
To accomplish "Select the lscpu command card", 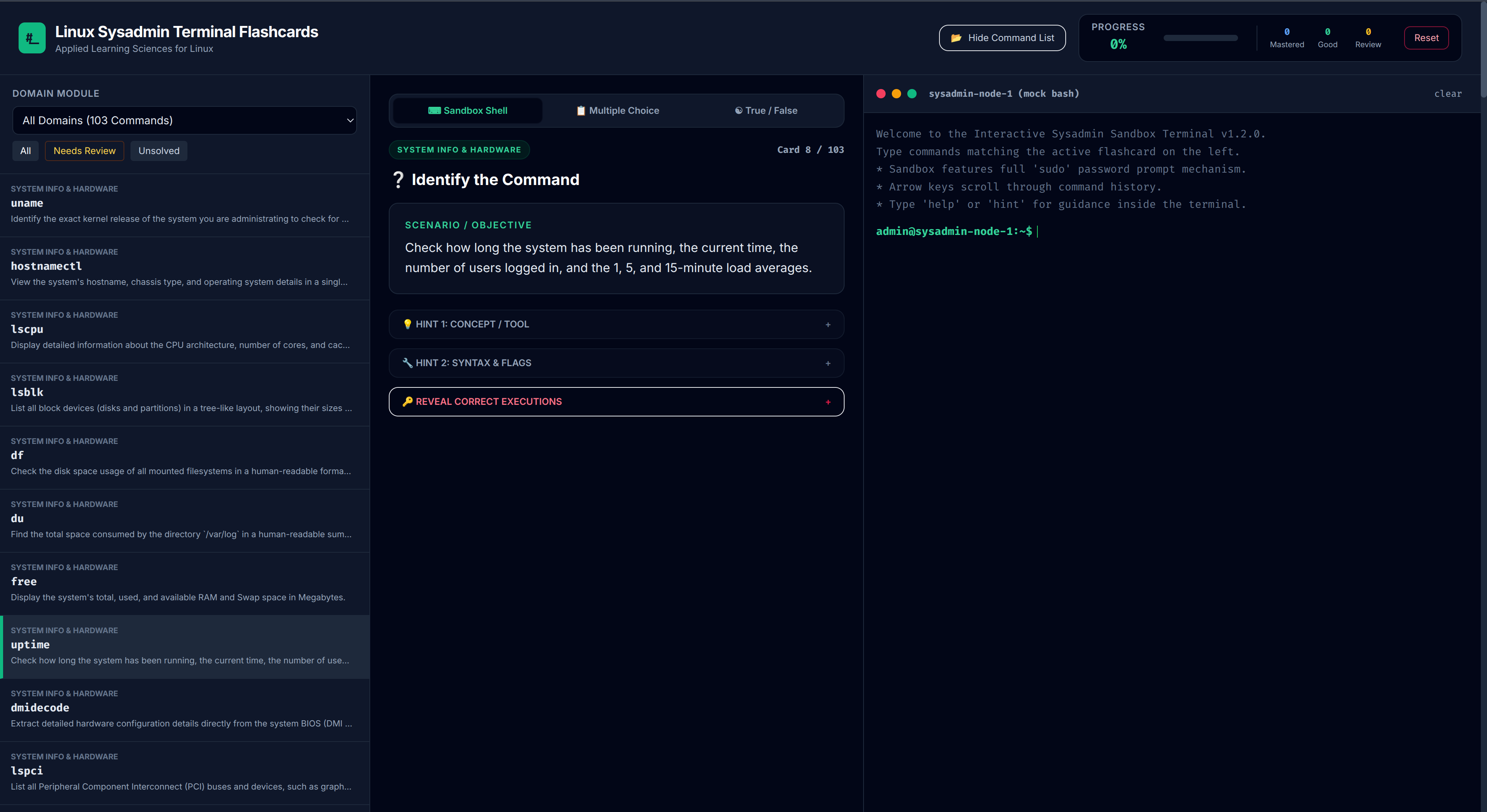I will [185, 331].
